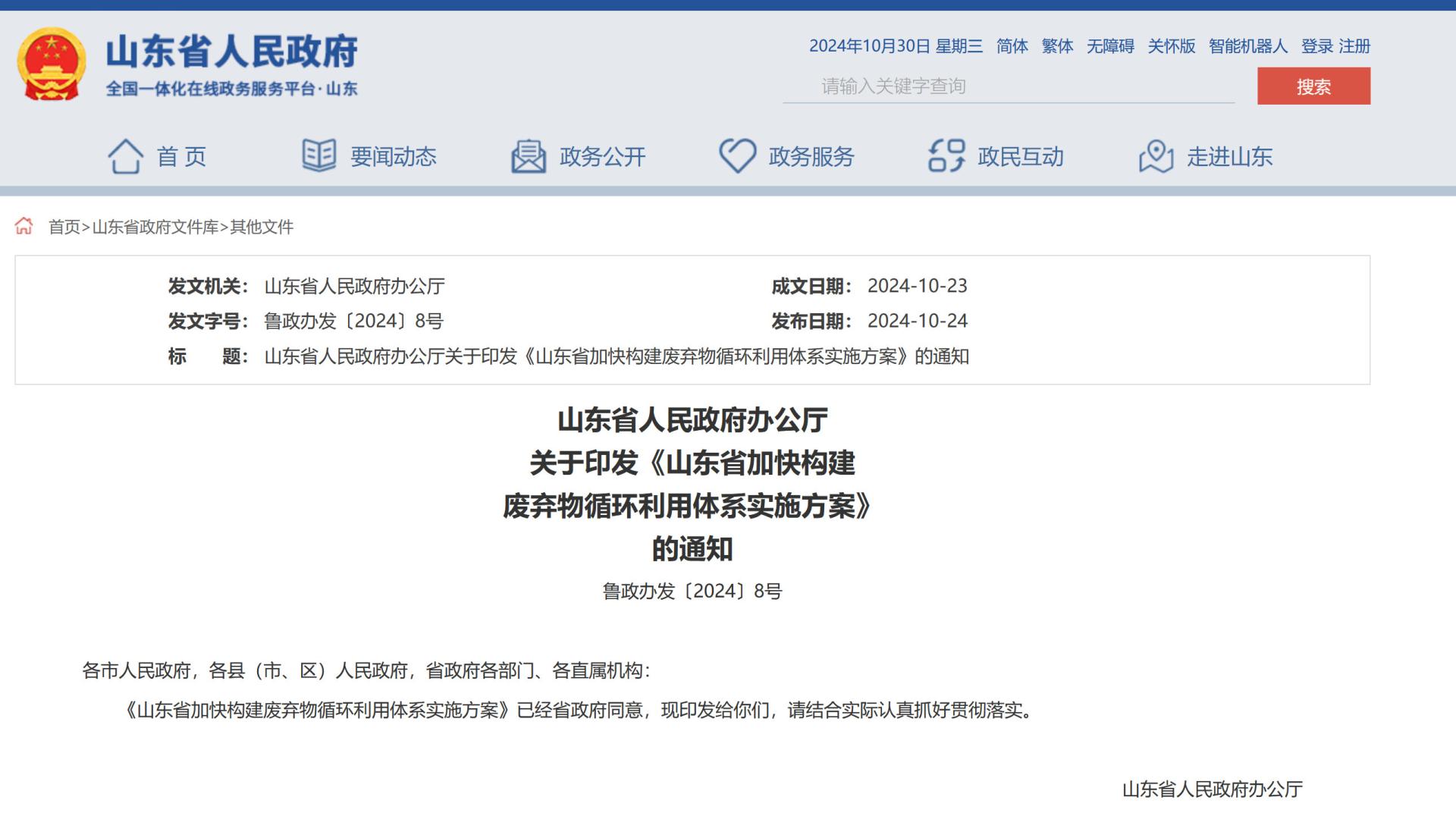
Task: Click the date text 2024年10月30日 星期三
Action: click(x=896, y=46)
